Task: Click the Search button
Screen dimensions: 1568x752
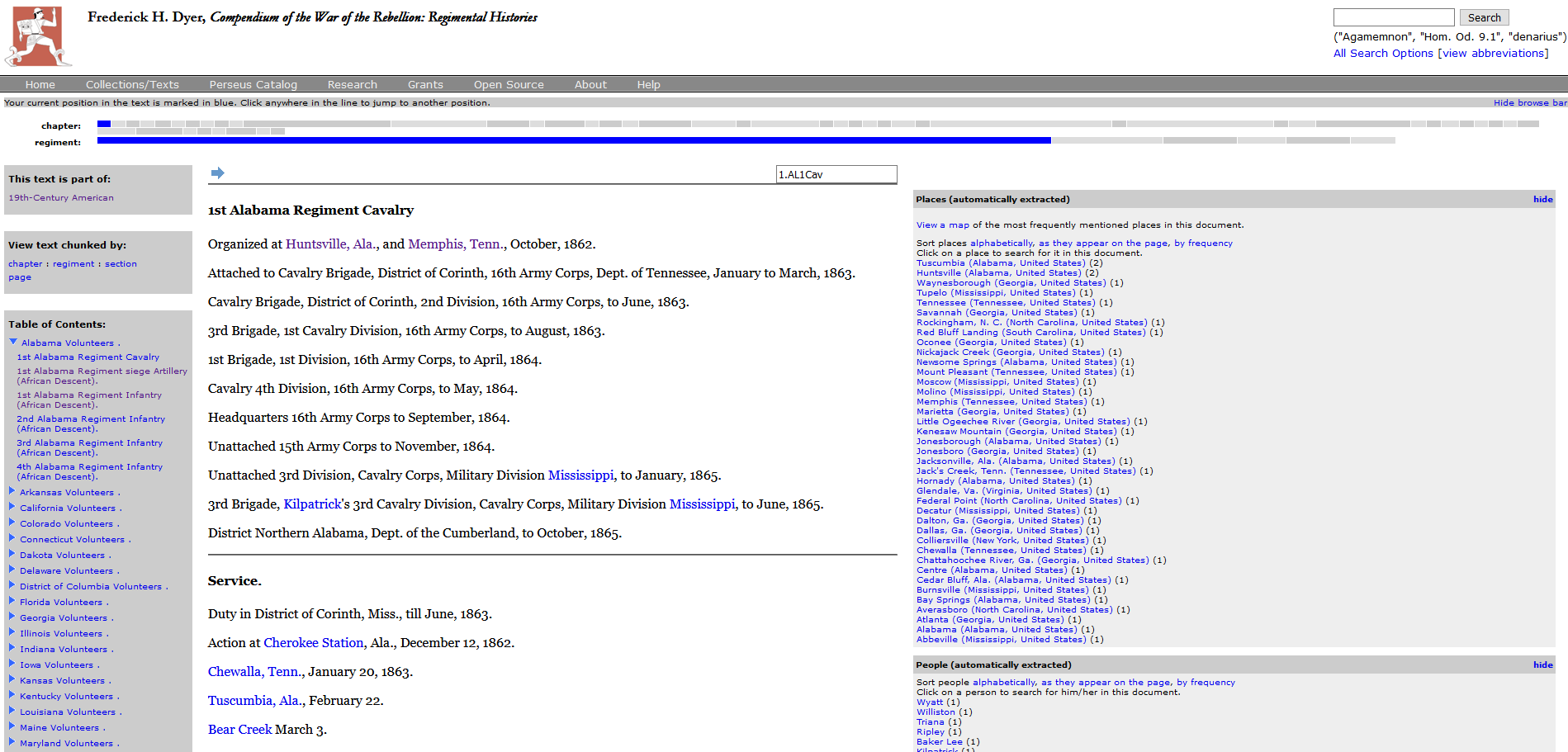Action: (x=1484, y=17)
